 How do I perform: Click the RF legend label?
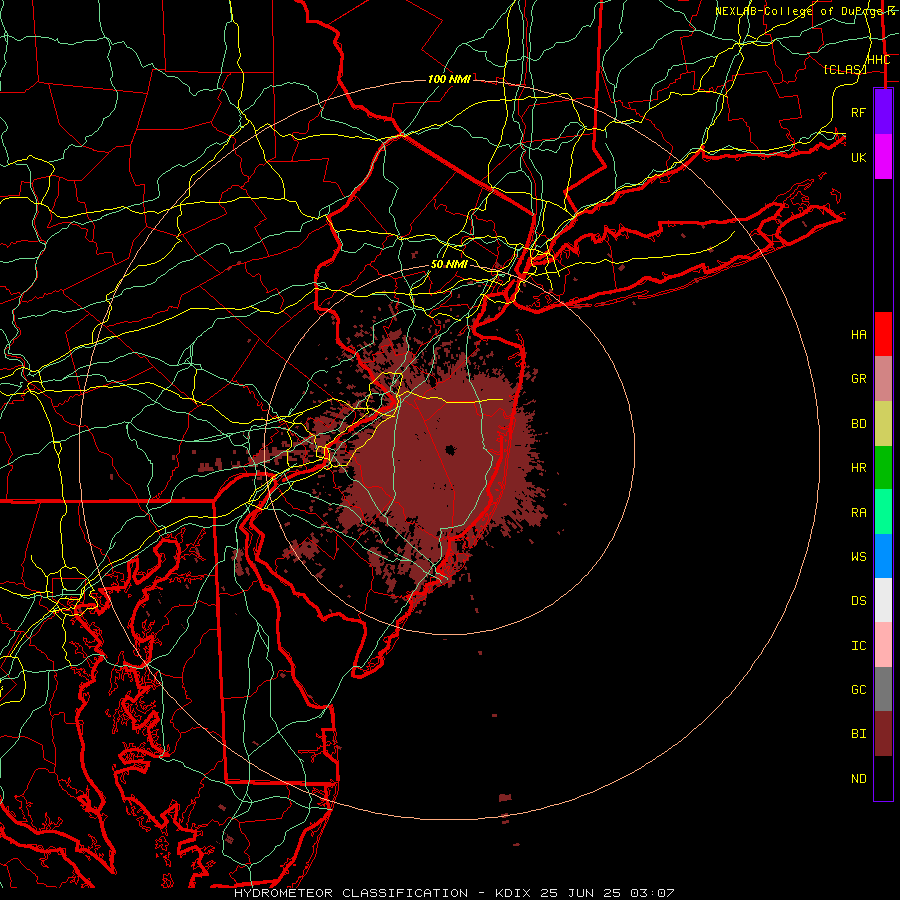tap(859, 112)
